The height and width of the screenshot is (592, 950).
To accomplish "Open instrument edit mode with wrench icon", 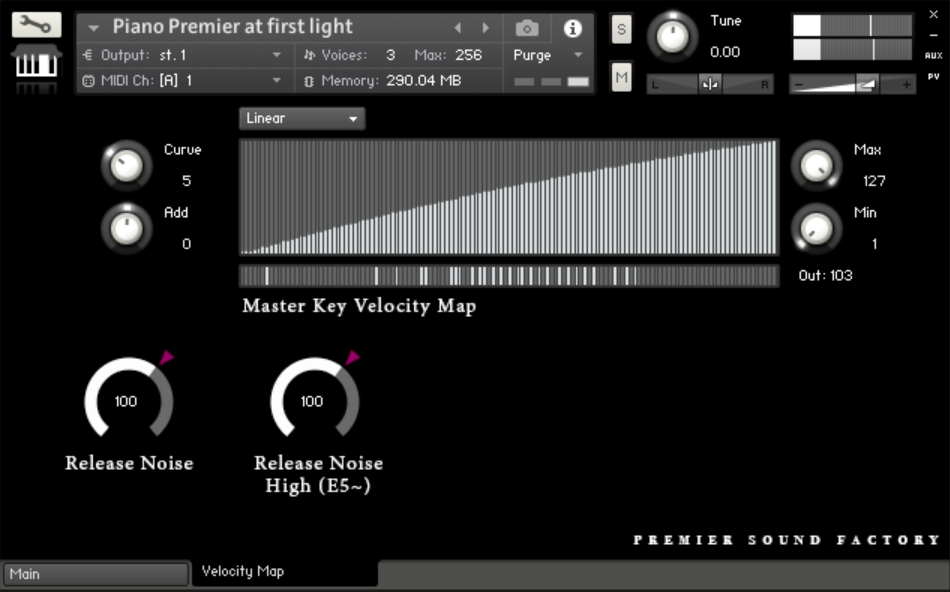I will [x=36, y=24].
